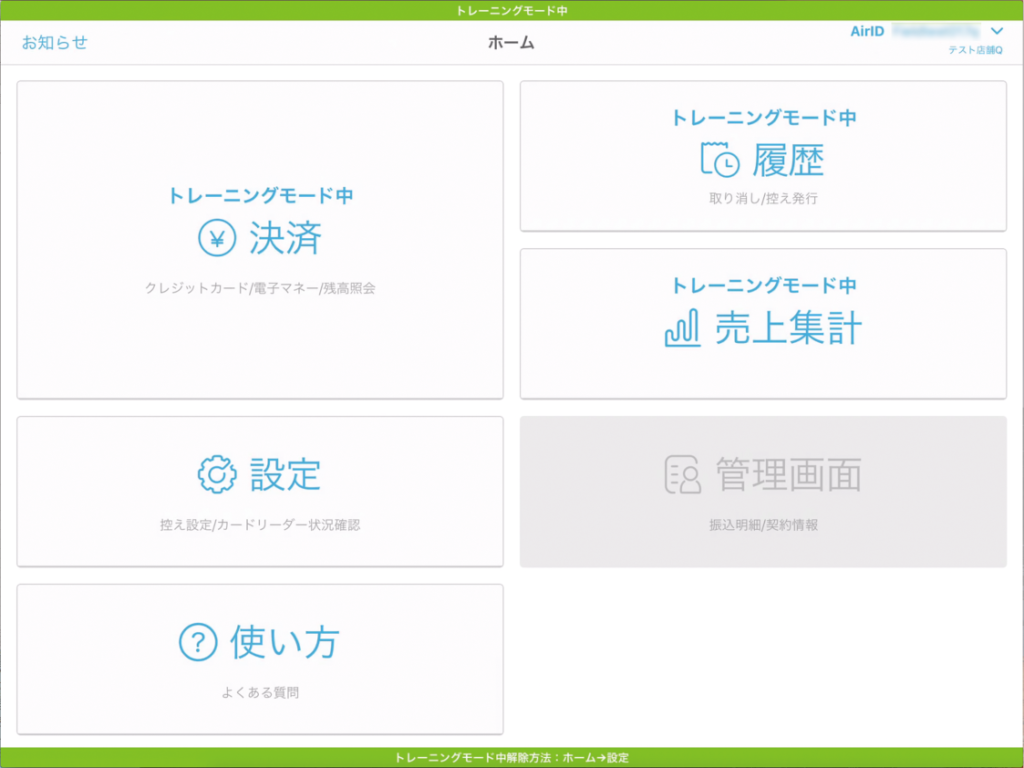Image resolution: width=1024 pixels, height=768 pixels.
Task: Tap the bottom トレーニングモード中解除方法 banner
Action: pos(512,758)
